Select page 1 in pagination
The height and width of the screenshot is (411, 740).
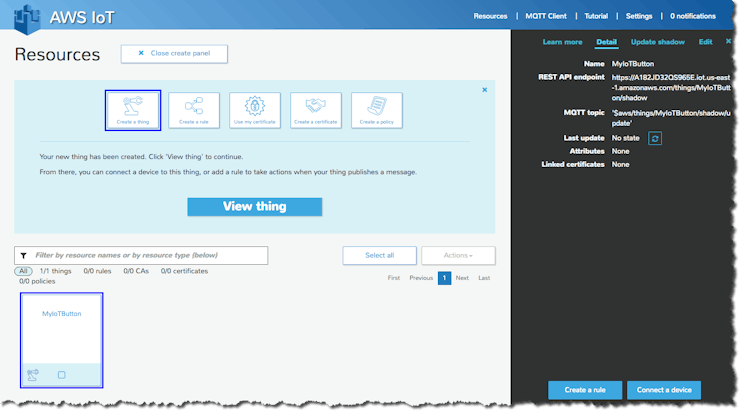[x=444, y=278]
